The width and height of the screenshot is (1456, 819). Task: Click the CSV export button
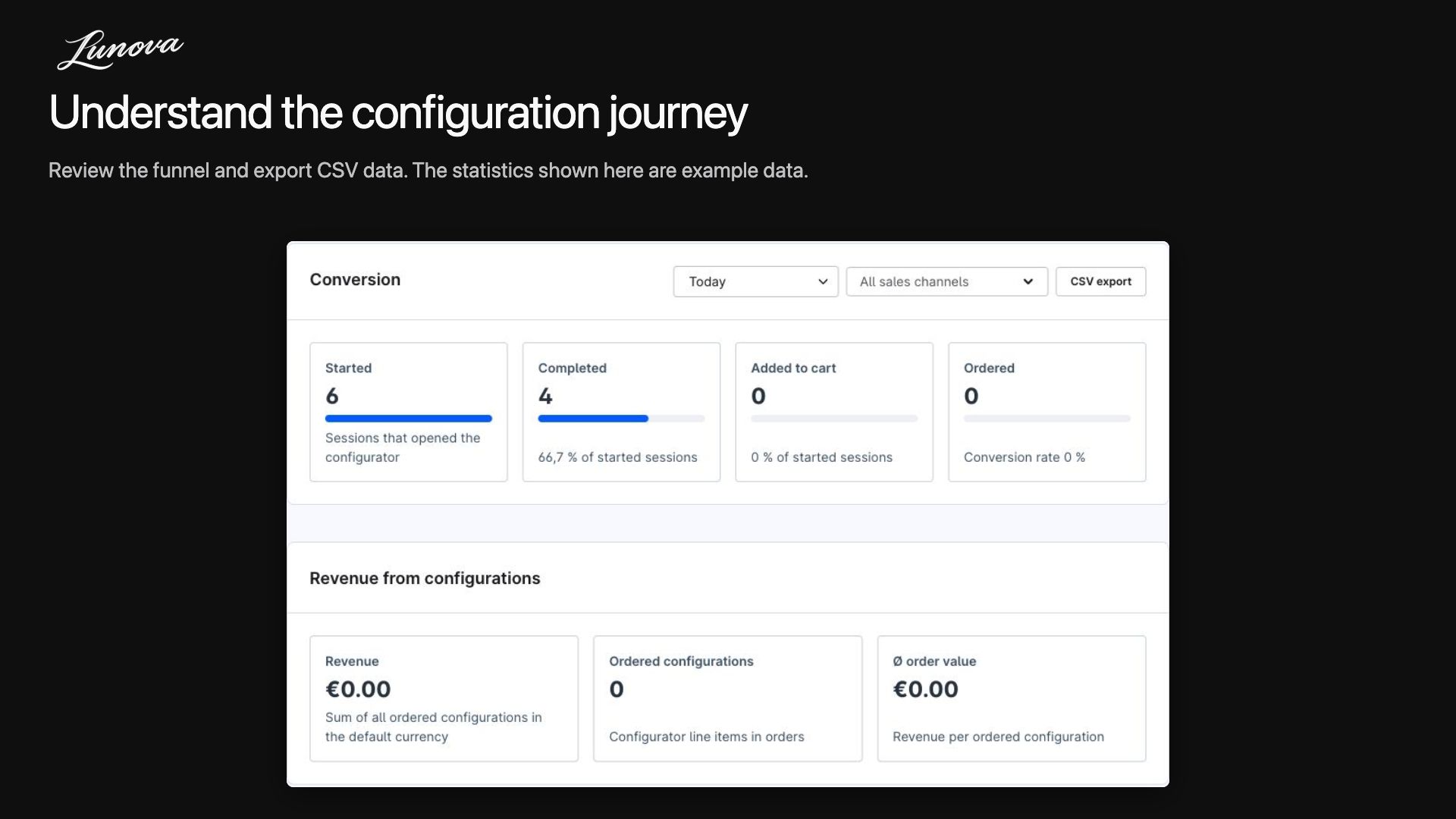coord(1100,281)
